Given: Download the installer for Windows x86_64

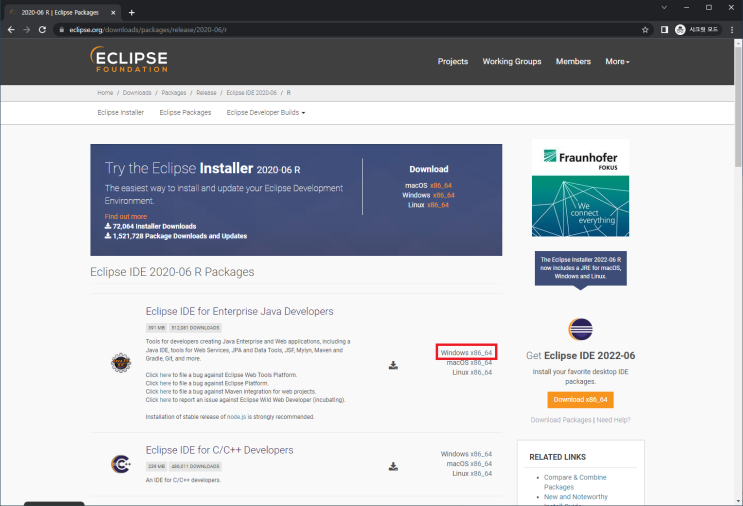Looking at the screenshot, I should click(444, 195).
